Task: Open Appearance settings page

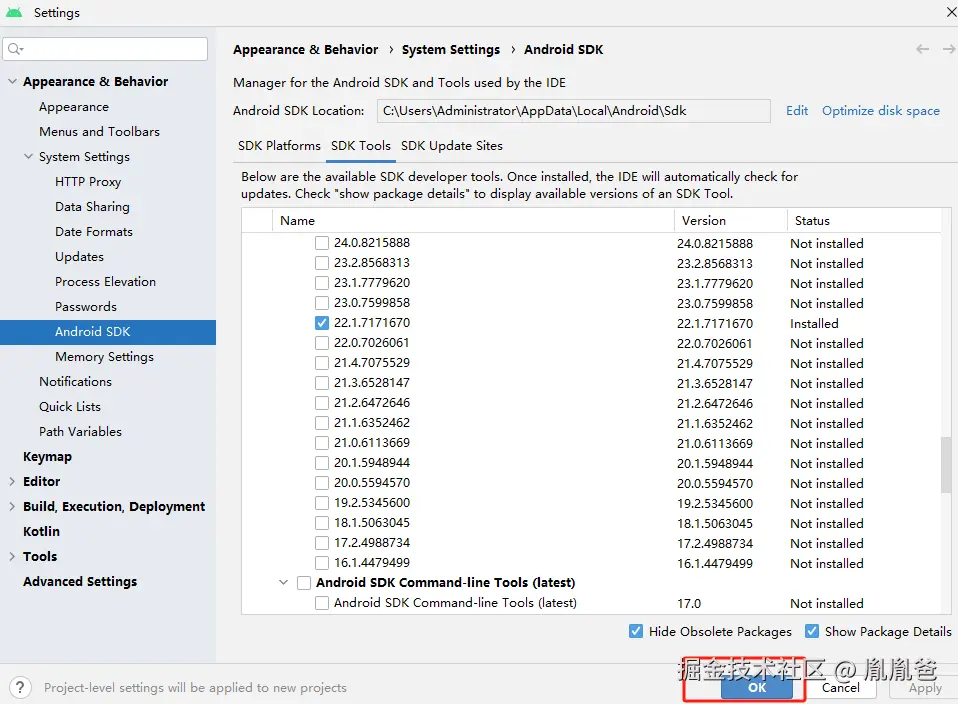Action: pos(74,107)
